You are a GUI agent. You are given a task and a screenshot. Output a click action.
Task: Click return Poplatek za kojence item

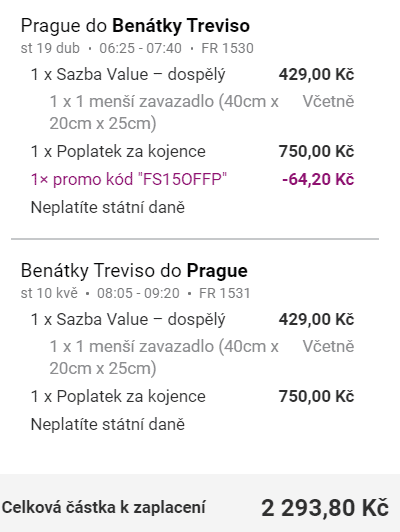[x=118, y=396]
